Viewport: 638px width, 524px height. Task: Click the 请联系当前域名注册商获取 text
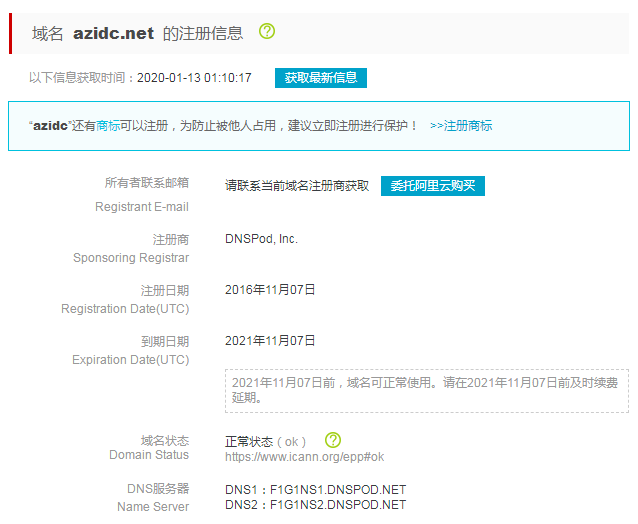point(297,186)
